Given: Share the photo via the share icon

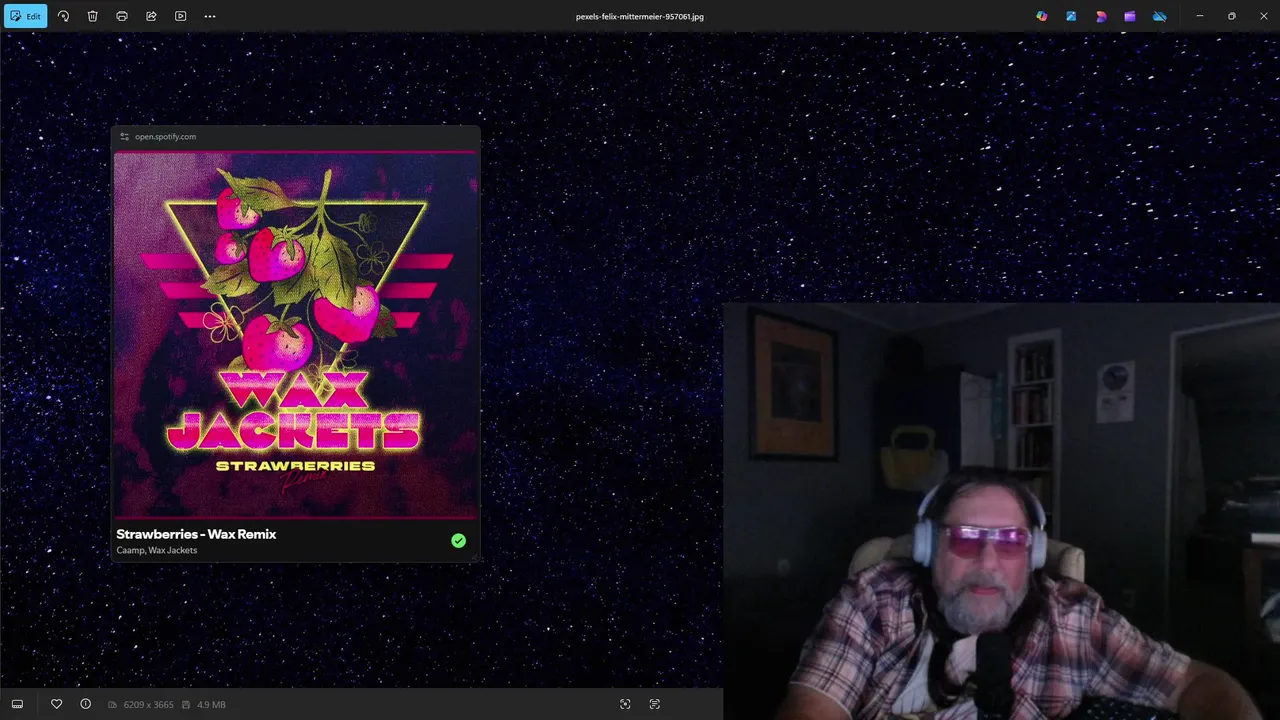Looking at the screenshot, I should pyautogui.click(x=151, y=16).
